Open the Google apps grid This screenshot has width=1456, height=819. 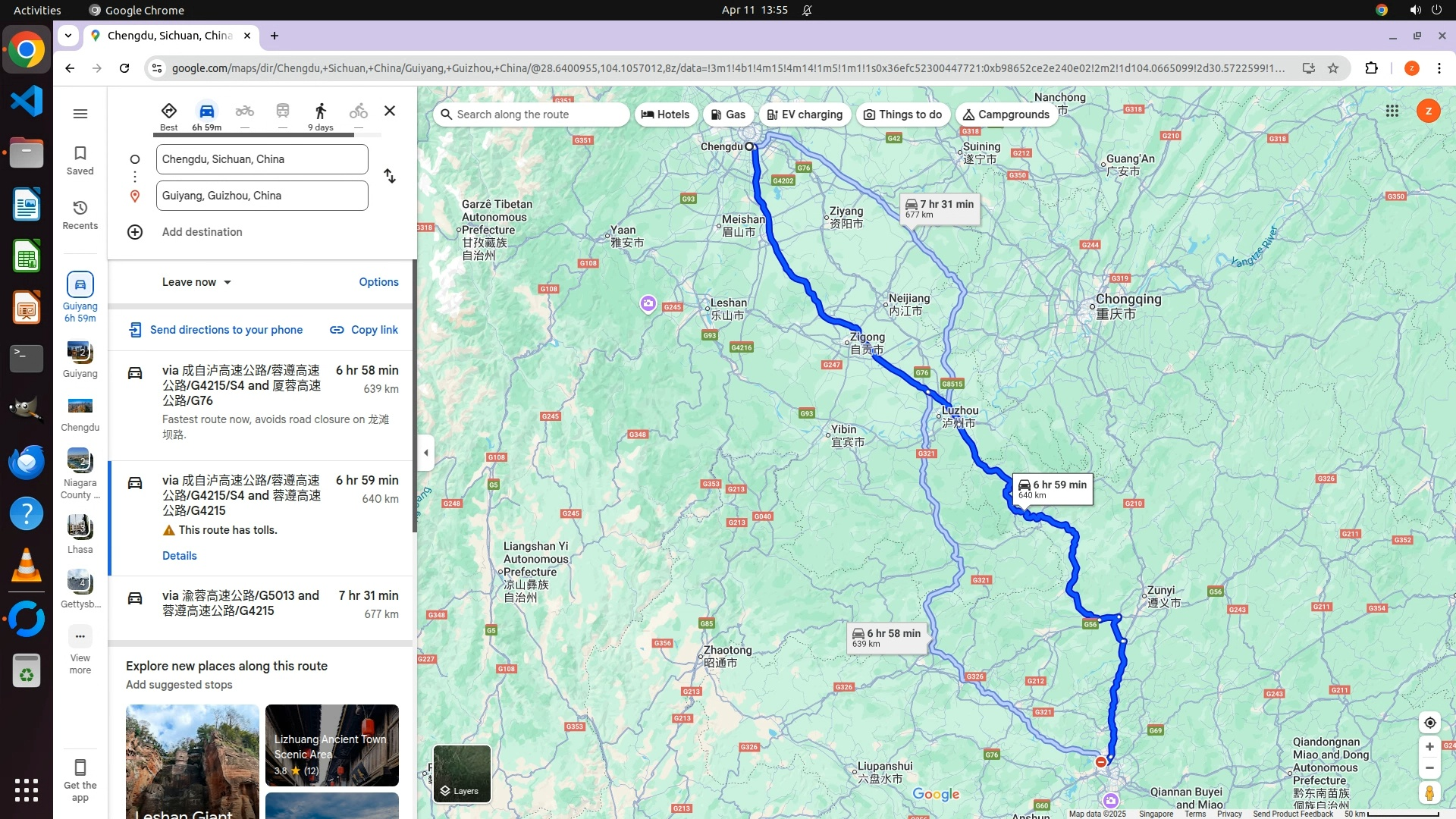tap(1392, 111)
